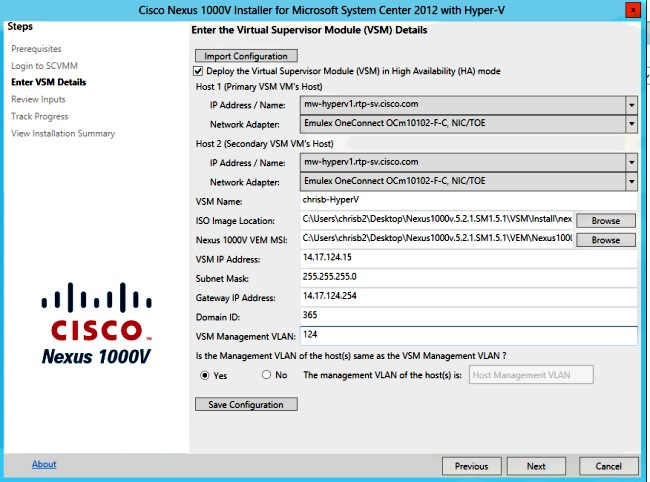Open Host 1 IP Address / Name dropdown

pyautogui.click(x=631, y=105)
